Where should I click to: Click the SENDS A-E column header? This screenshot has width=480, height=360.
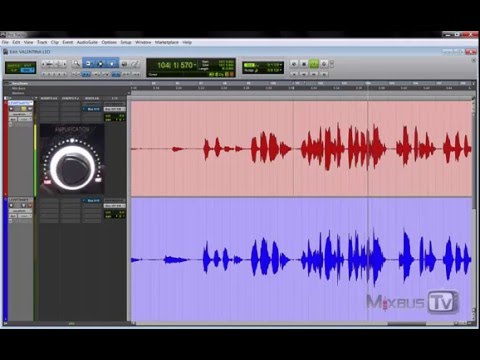[92, 98]
